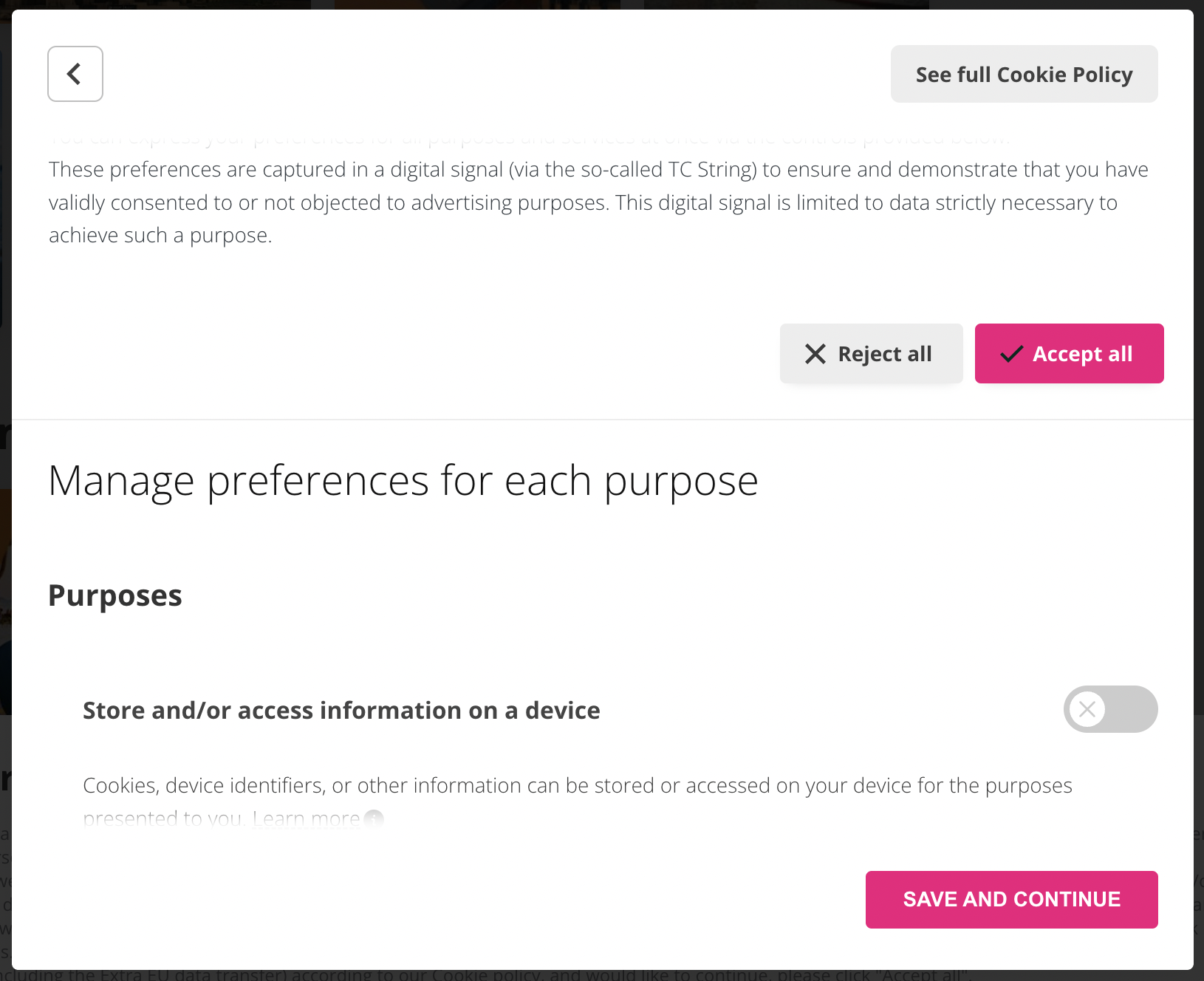Click the checkmark icon inside Accept all
The width and height of the screenshot is (1204, 981).
click(1013, 353)
